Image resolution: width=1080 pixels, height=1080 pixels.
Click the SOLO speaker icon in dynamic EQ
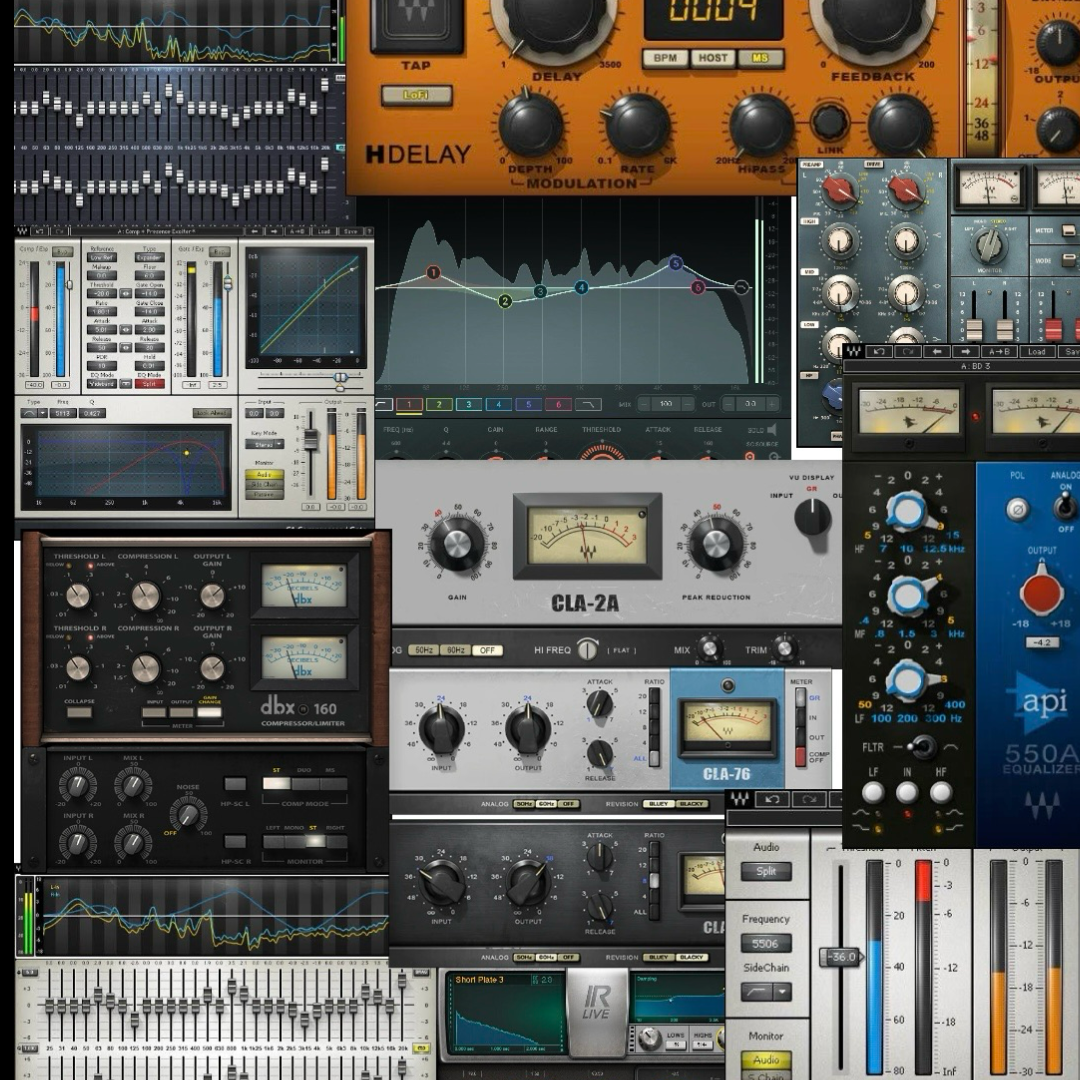coord(771,430)
